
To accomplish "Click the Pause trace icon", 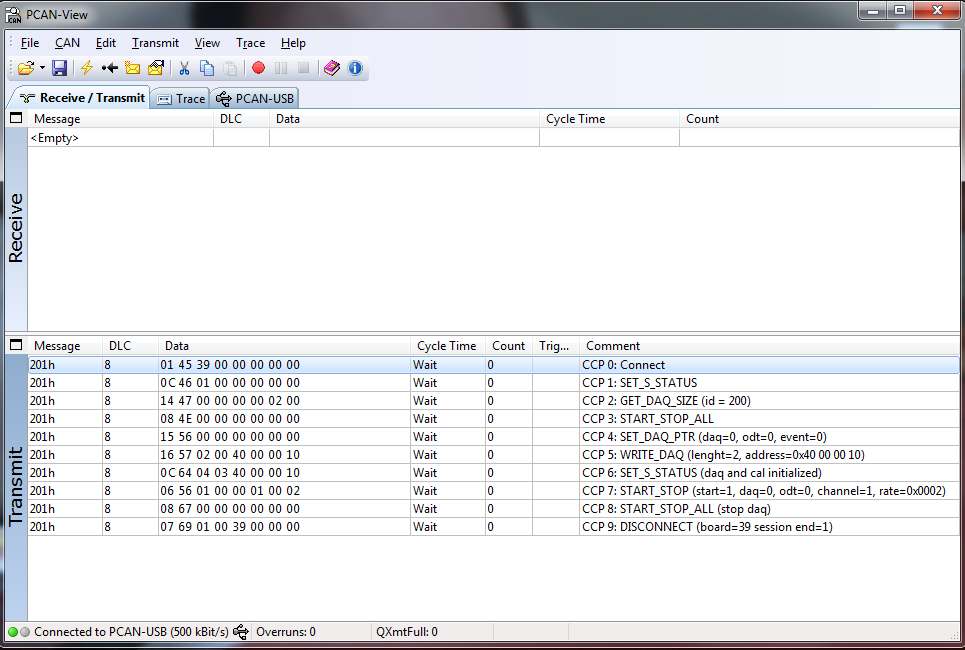I will (281, 68).
